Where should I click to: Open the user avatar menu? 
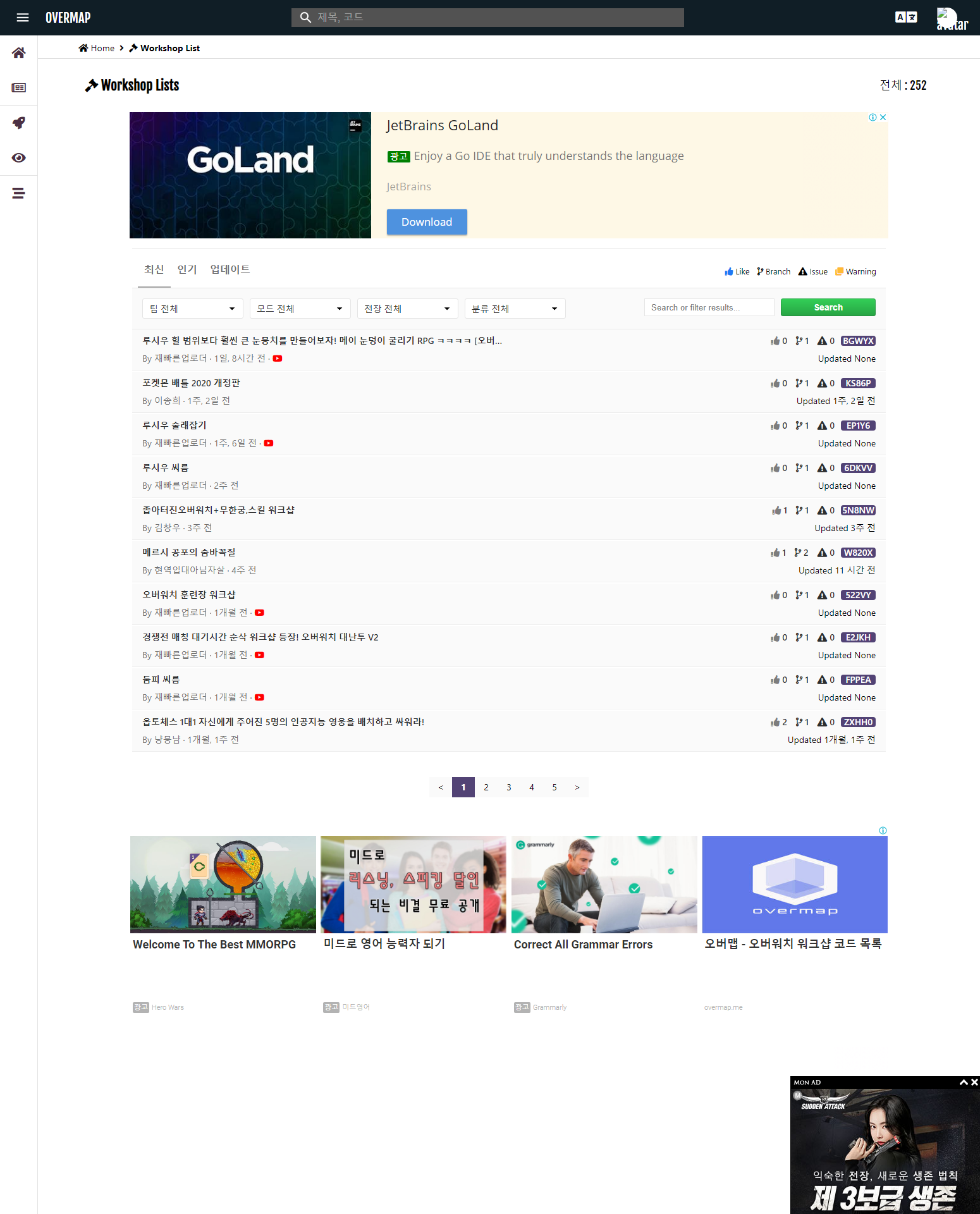[952, 18]
